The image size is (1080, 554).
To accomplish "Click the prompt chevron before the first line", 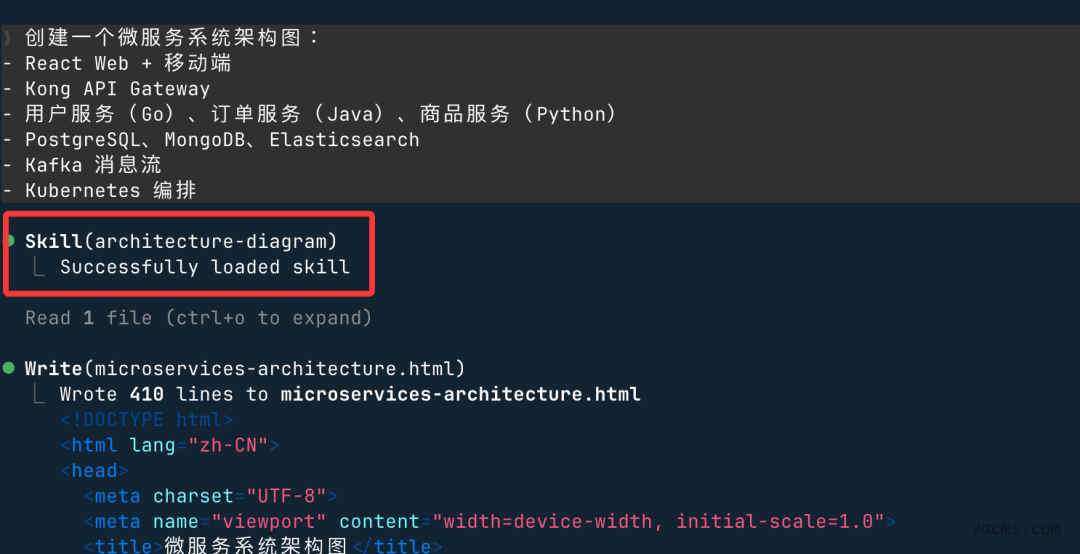I will 7,38.
